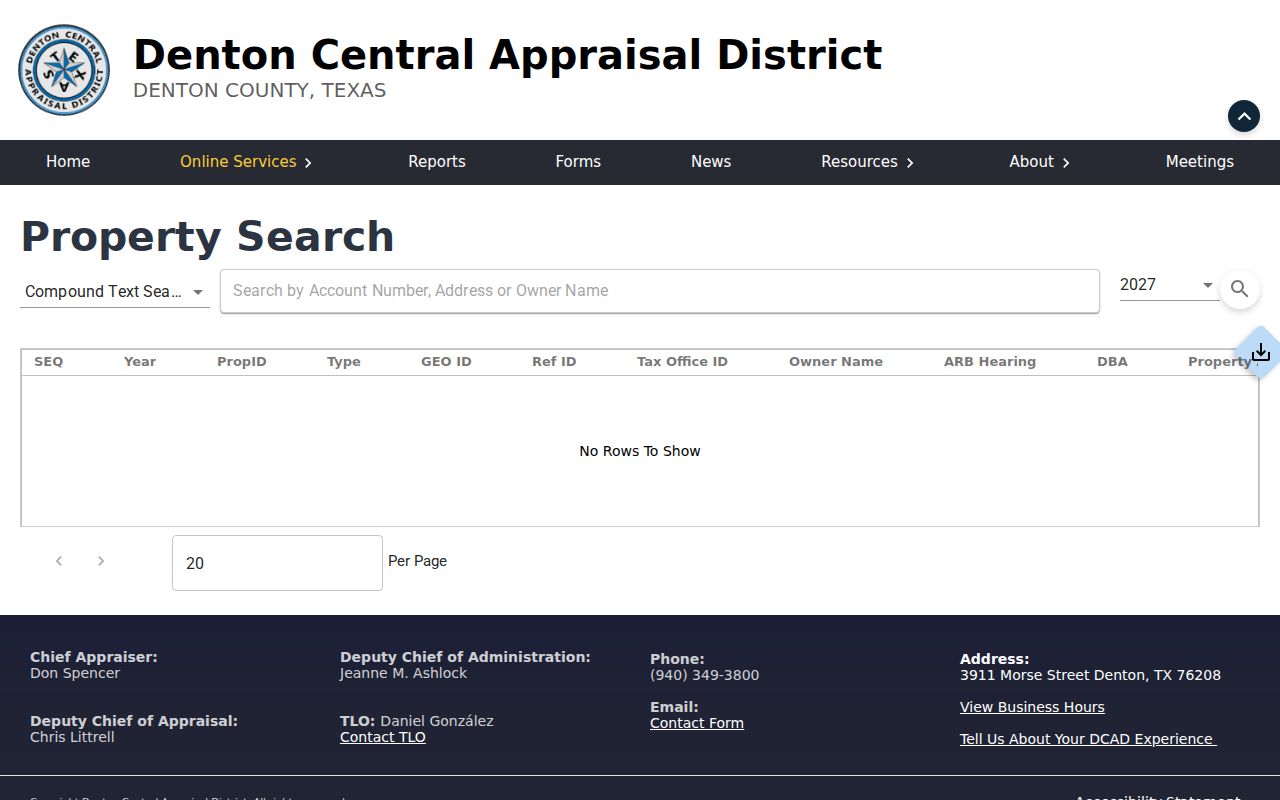
Task: Click the 3911 Morse Street address text
Action: click(x=1090, y=675)
